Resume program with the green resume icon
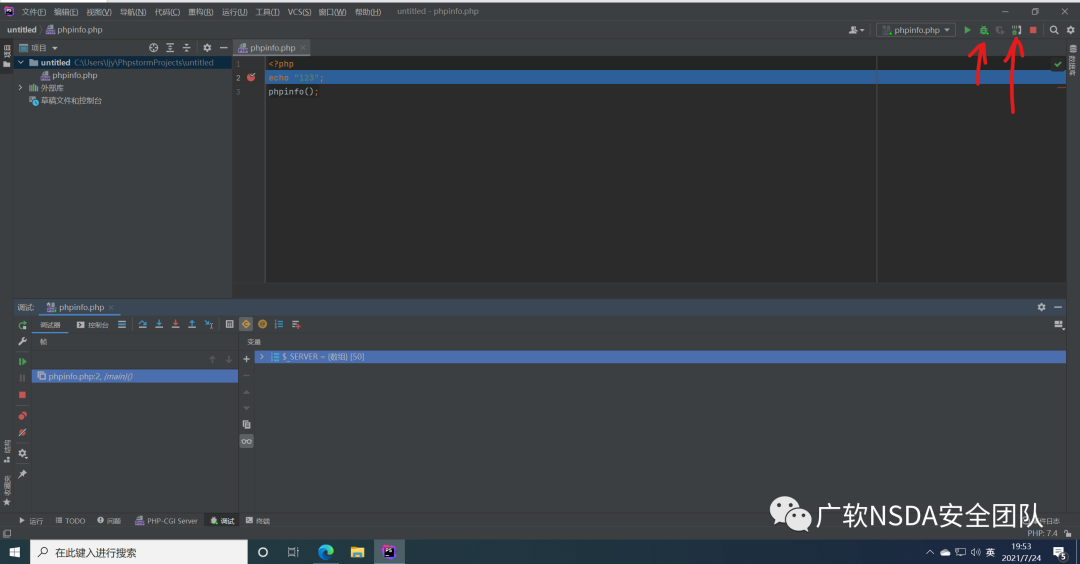This screenshot has height=564, width=1080. coord(23,362)
